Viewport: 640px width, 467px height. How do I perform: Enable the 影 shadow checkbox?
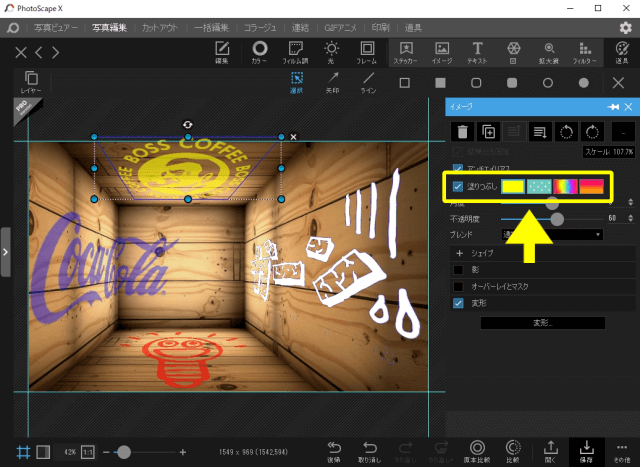tap(458, 270)
